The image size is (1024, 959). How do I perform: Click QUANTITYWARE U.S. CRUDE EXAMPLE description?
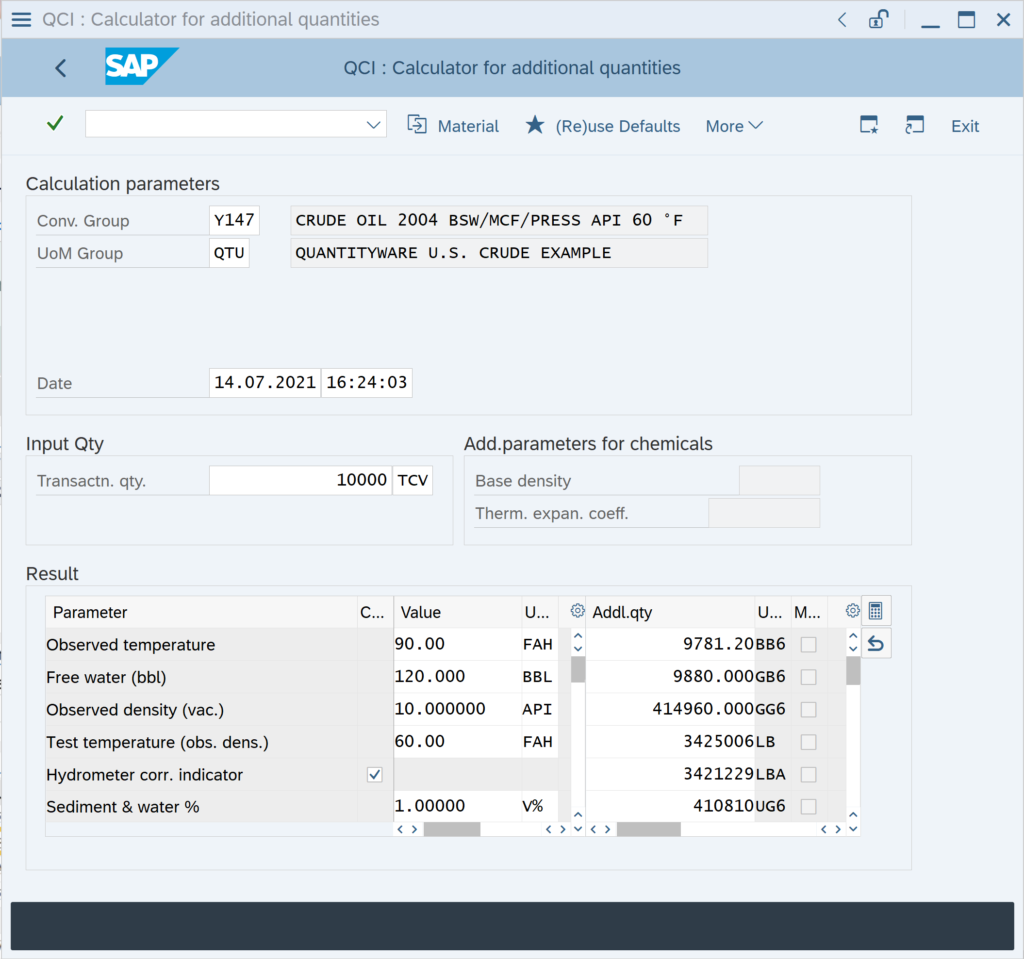(499, 253)
